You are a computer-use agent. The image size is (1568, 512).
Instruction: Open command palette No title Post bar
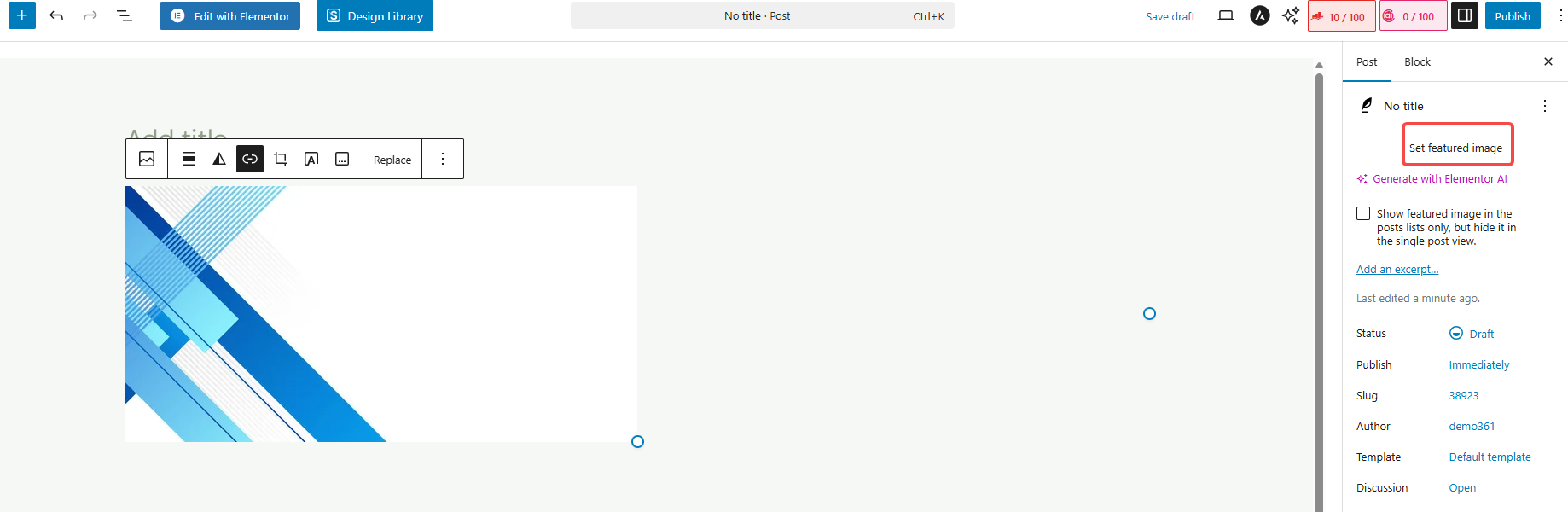(762, 15)
